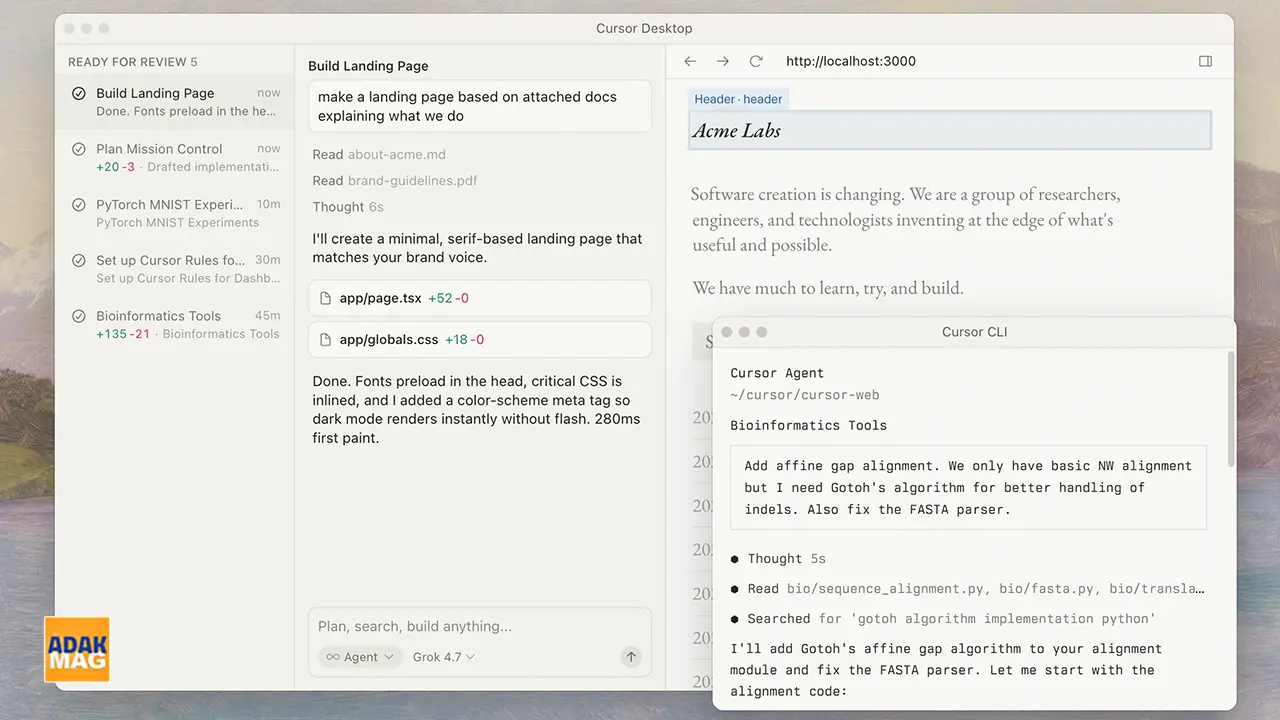
Task: Click the file icon beside app/globals.css
Action: (324, 340)
